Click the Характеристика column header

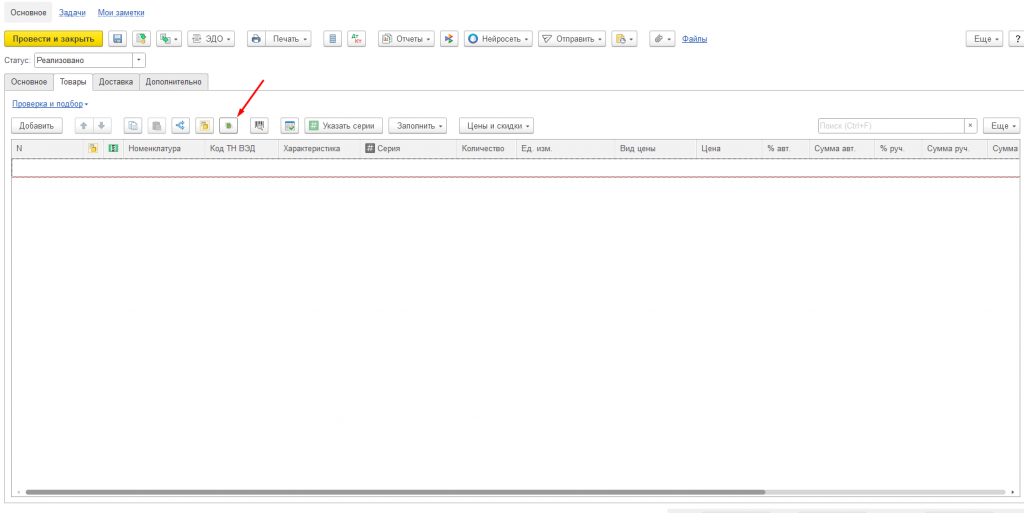pyautogui.click(x=319, y=149)
